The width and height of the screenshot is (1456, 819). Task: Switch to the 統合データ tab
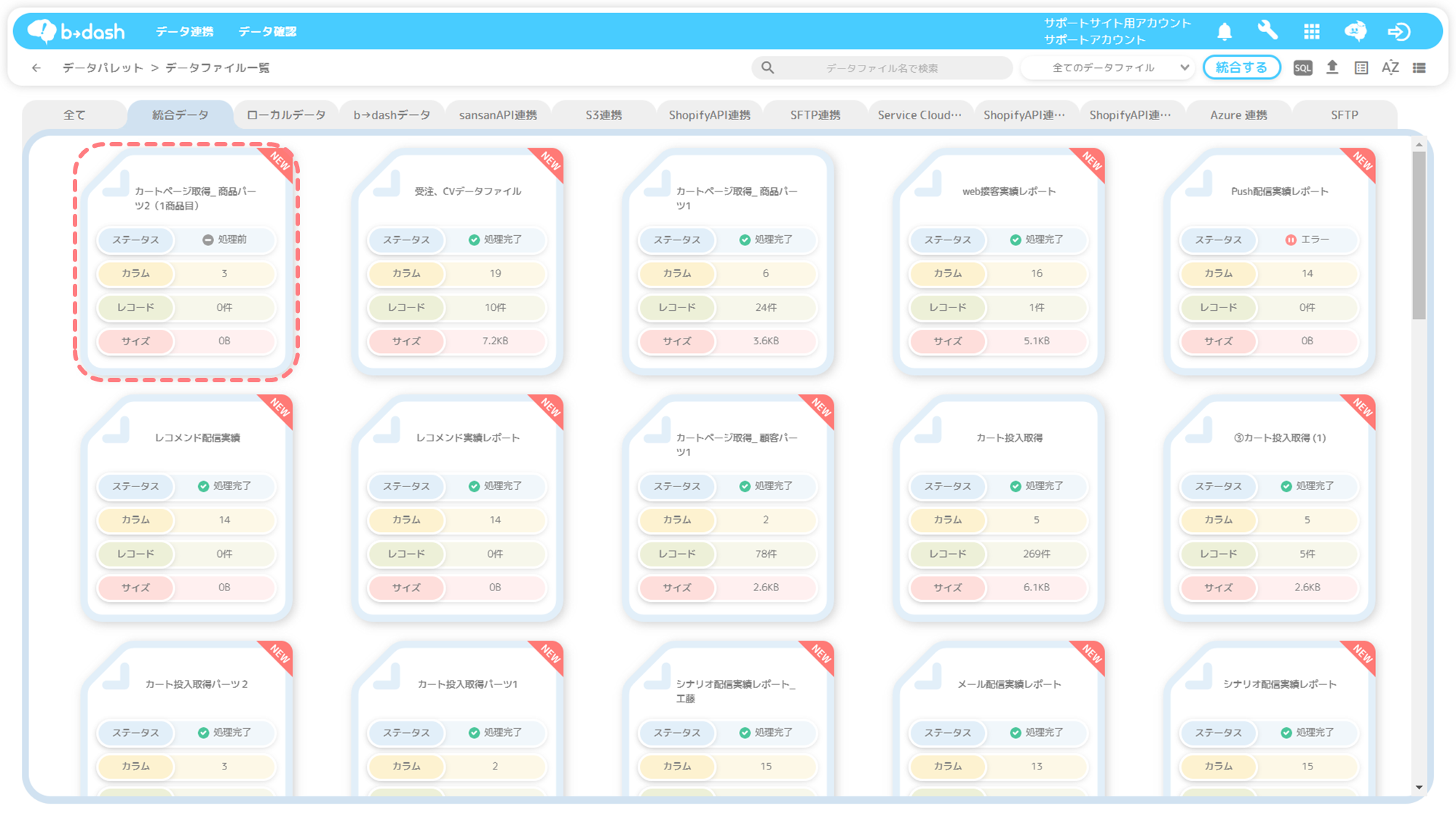tap(180, 115)
